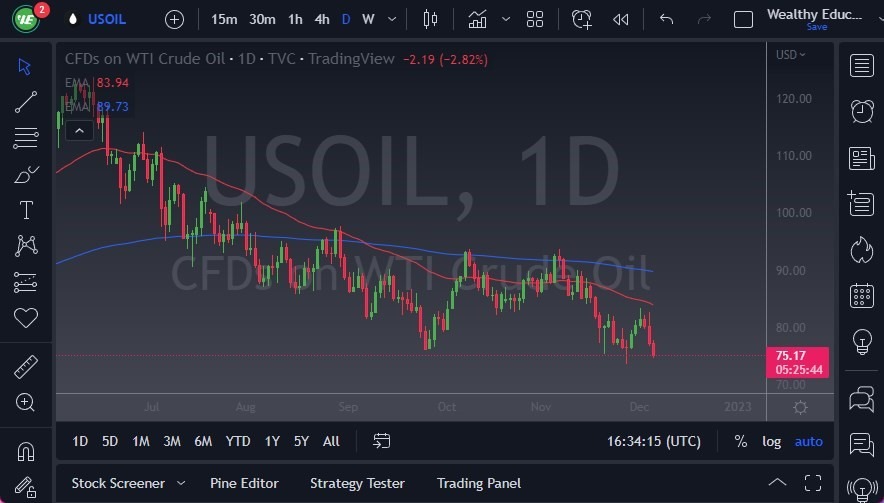Select the ruler measure tool
Viewport: 884px width, 503px height.
(x=26, y=367)
